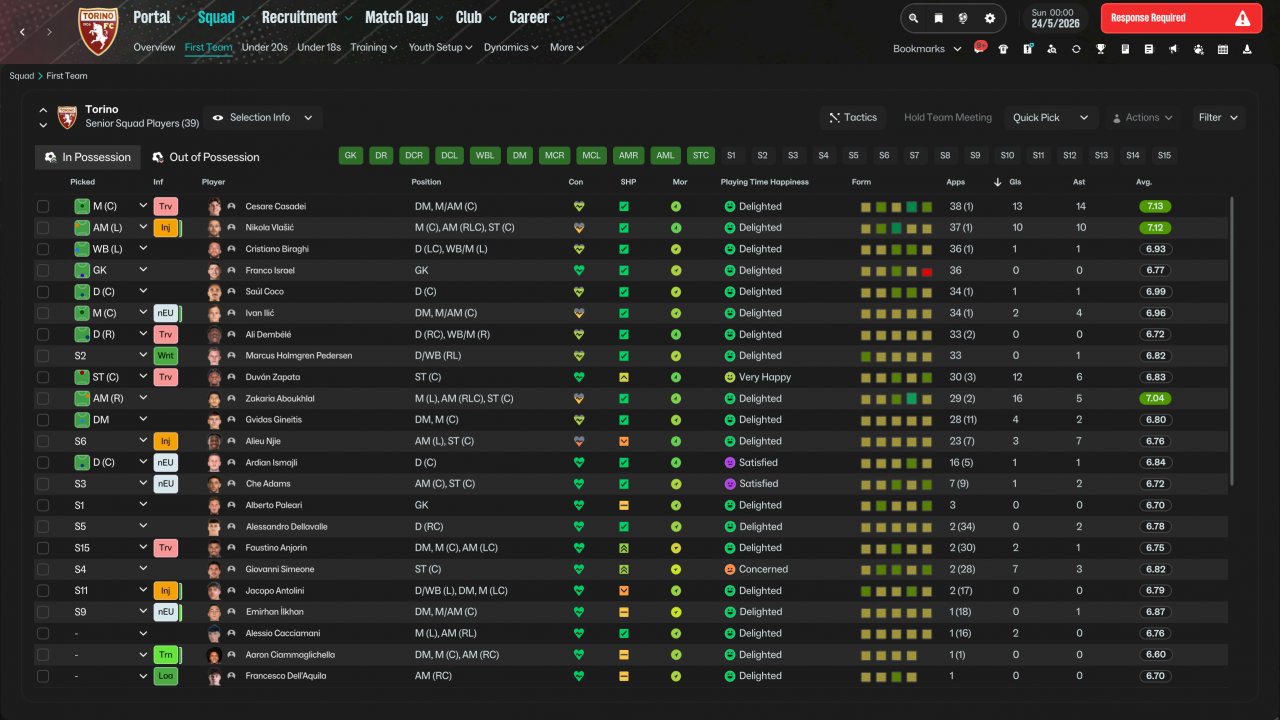
Task: Open the Match Day menu
Action: pos(404,17)
